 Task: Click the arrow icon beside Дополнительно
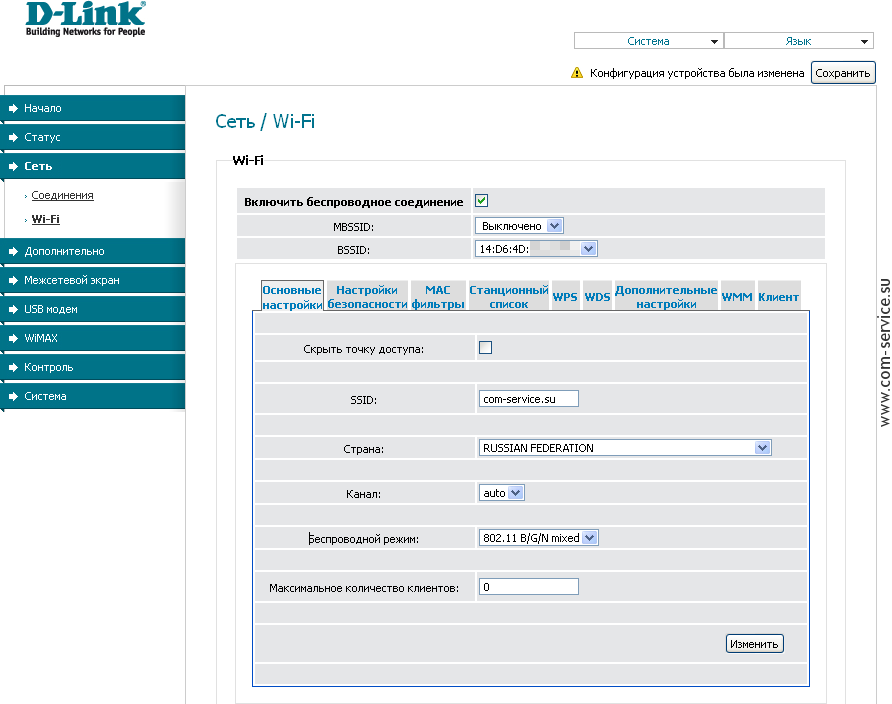14,251
